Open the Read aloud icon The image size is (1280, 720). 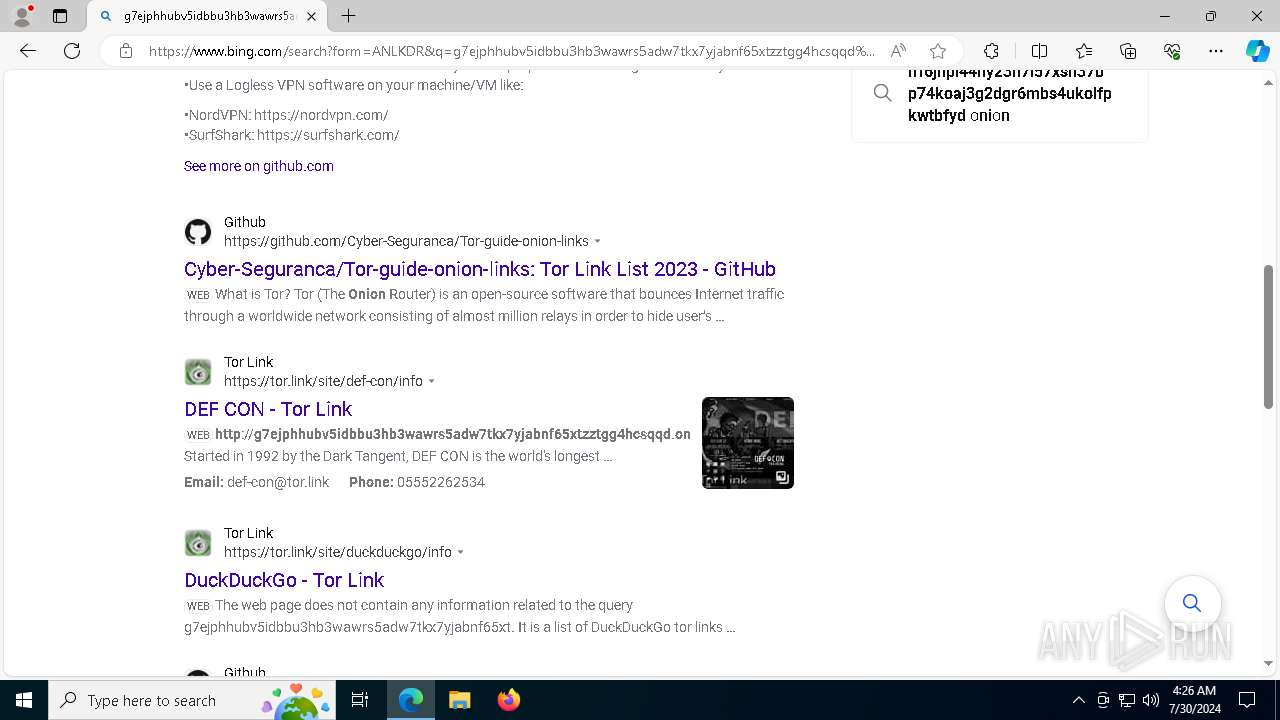[898, 51]
